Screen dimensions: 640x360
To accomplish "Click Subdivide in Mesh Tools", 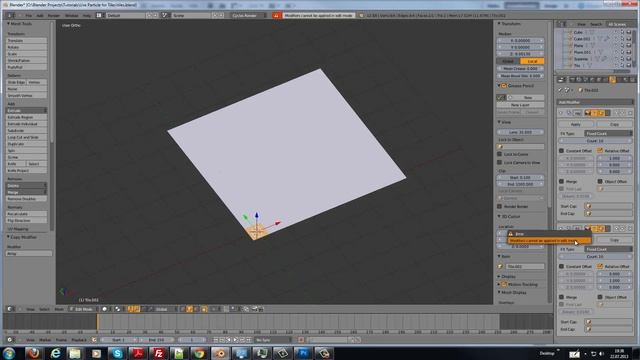I will pos(26,131).
